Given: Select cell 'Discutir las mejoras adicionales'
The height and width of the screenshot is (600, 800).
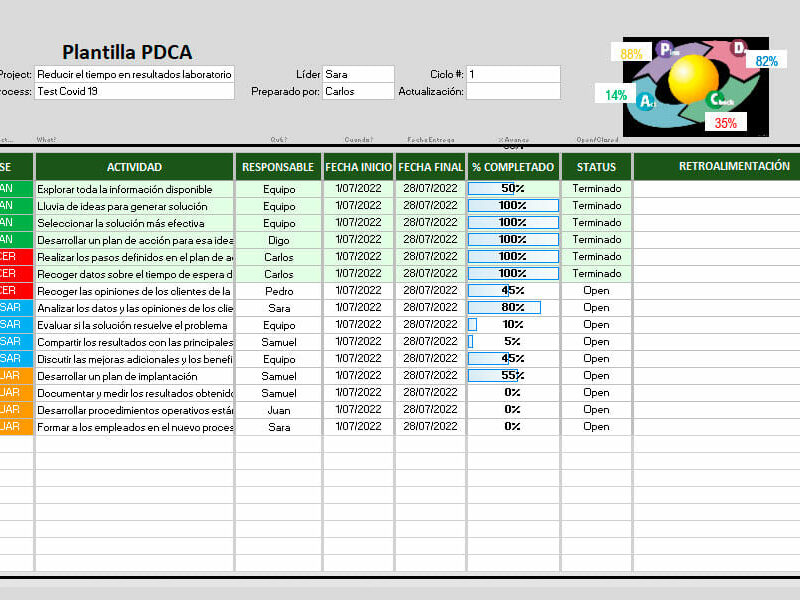Looking at the screenshot, I should [135, 359].
